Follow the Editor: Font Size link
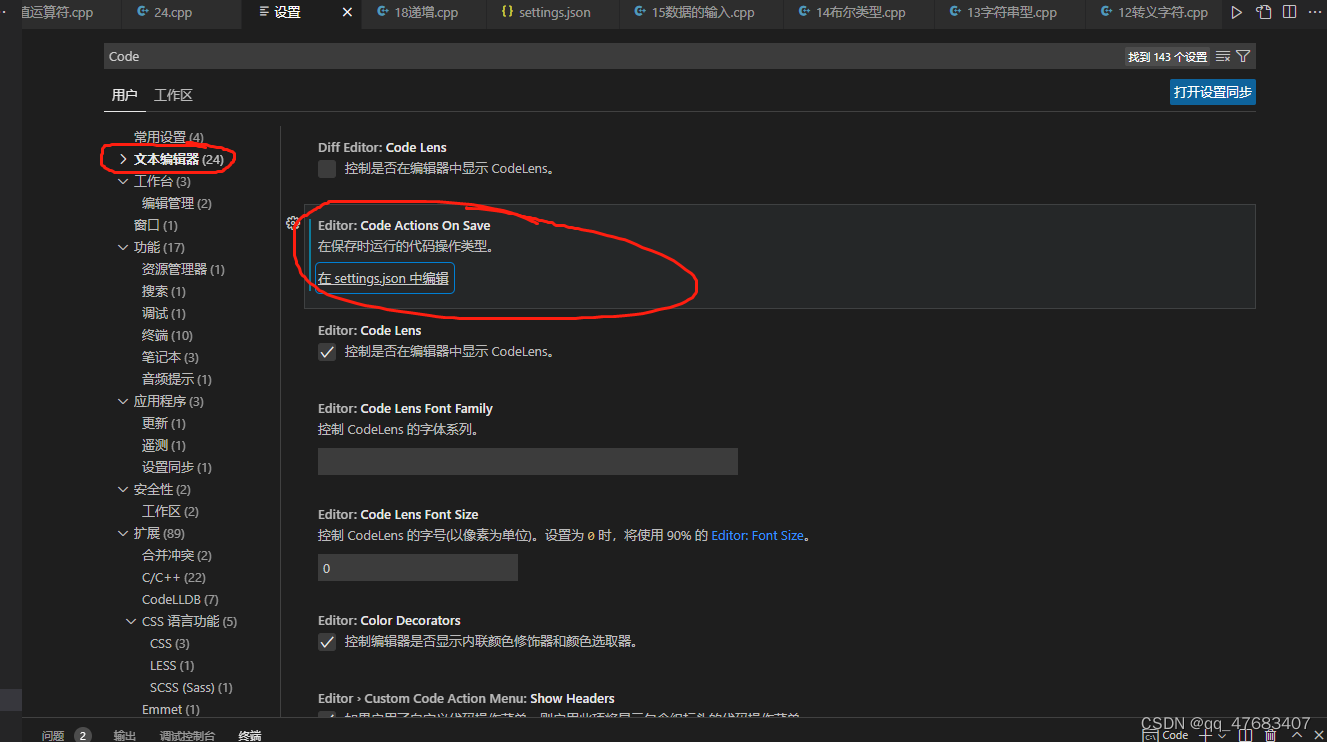 point(757,536)
